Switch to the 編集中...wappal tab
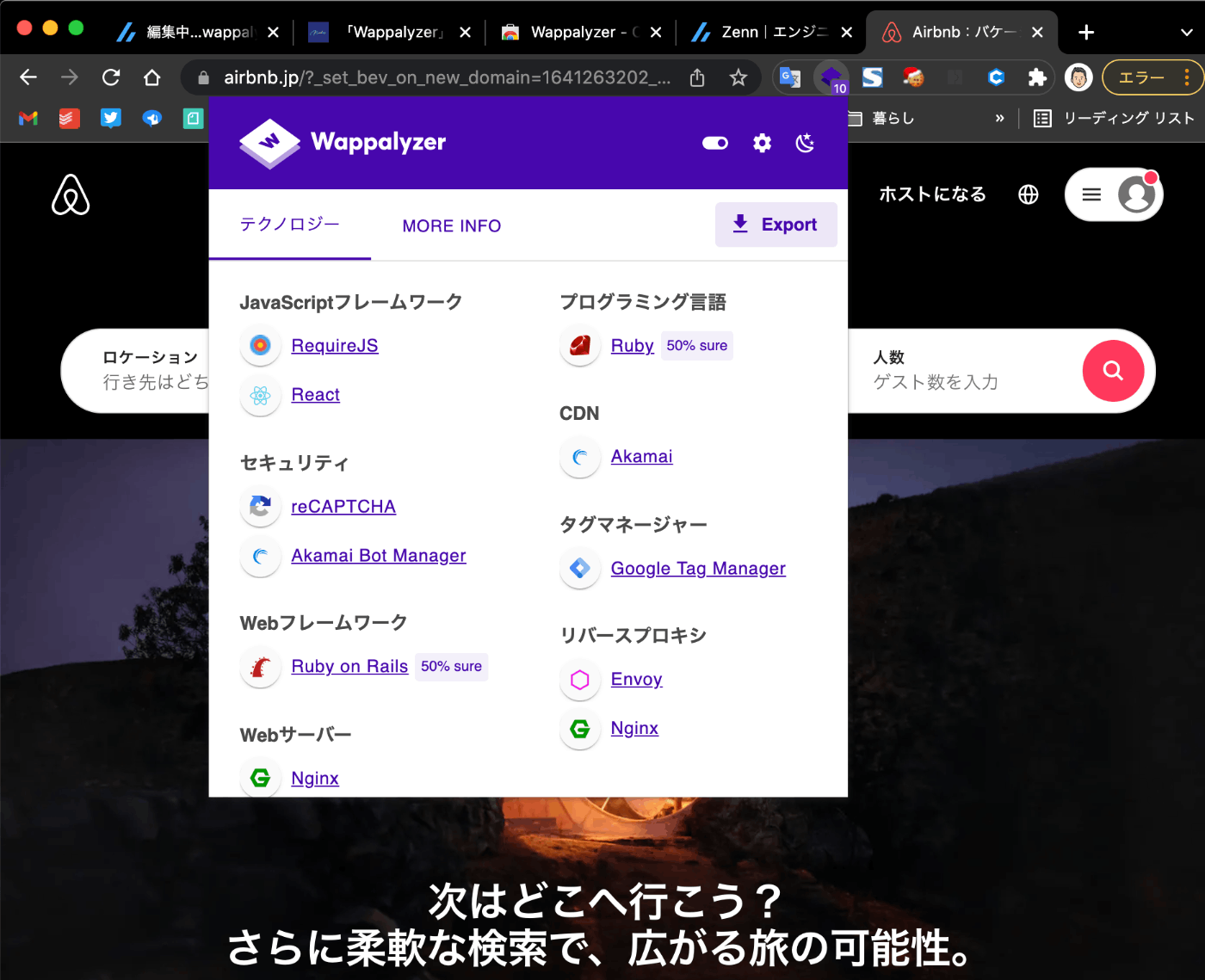1205x980 pixels. click(x=197, y=32)
